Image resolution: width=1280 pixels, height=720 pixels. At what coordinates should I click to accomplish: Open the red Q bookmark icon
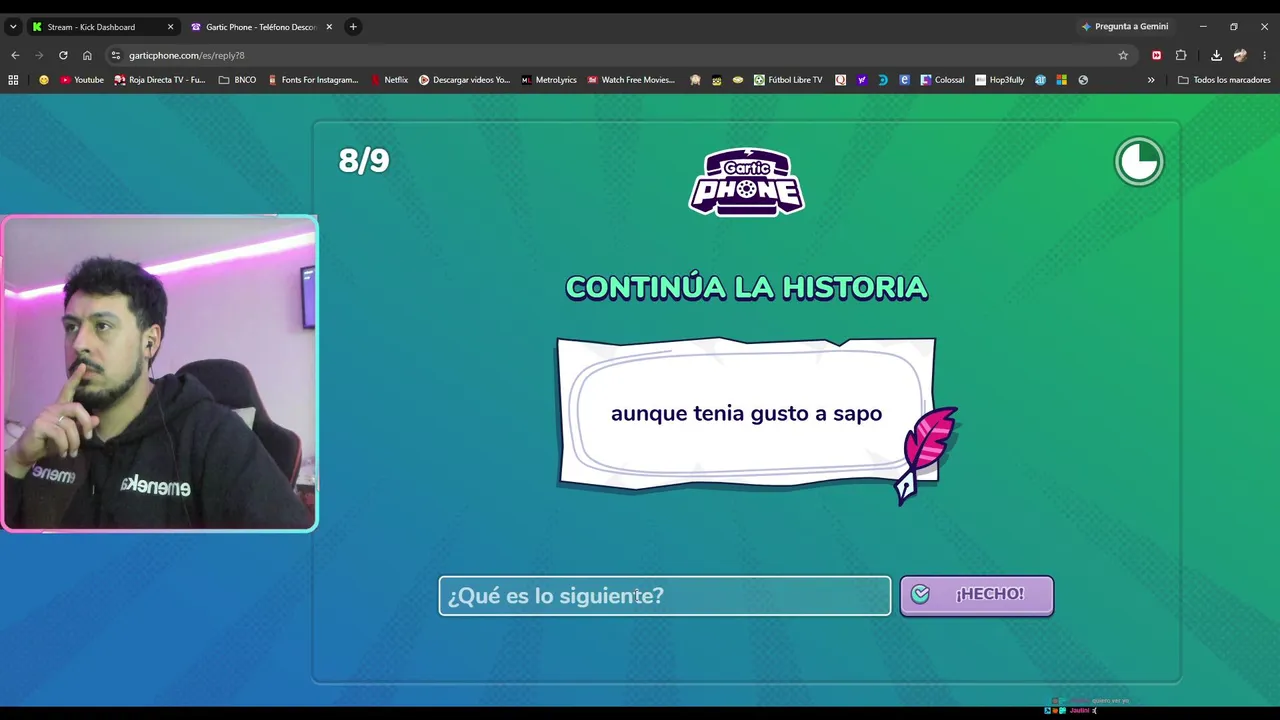840,80
